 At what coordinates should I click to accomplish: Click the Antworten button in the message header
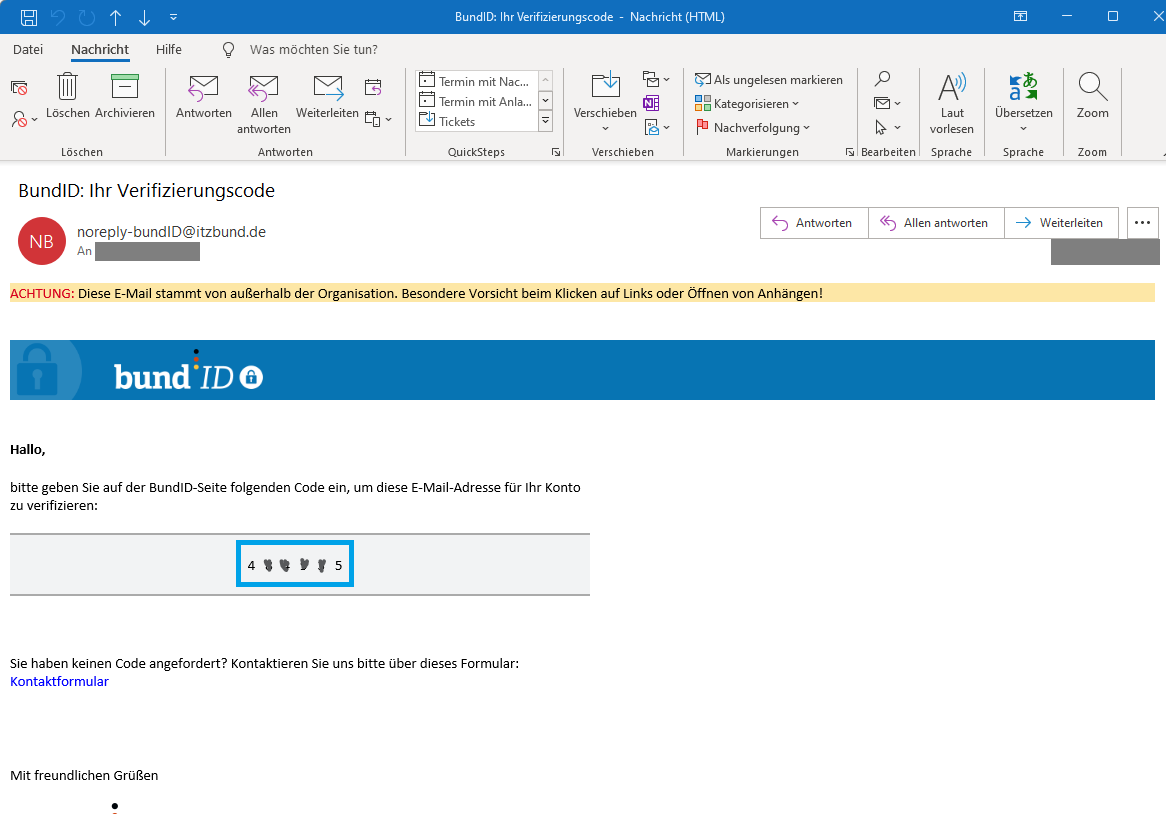point(814,223)
